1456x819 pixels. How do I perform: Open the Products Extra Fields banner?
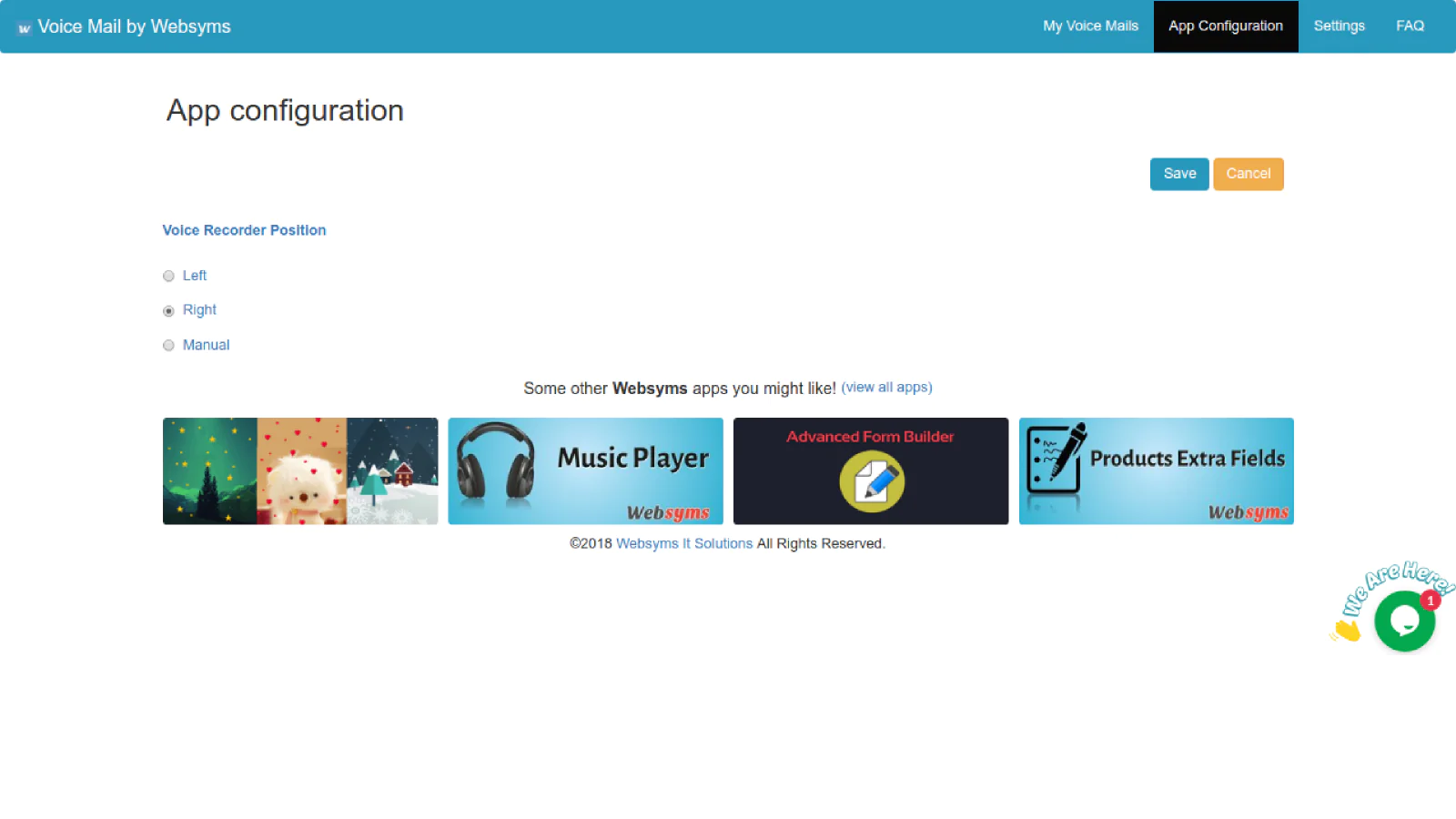point(1157,470)
